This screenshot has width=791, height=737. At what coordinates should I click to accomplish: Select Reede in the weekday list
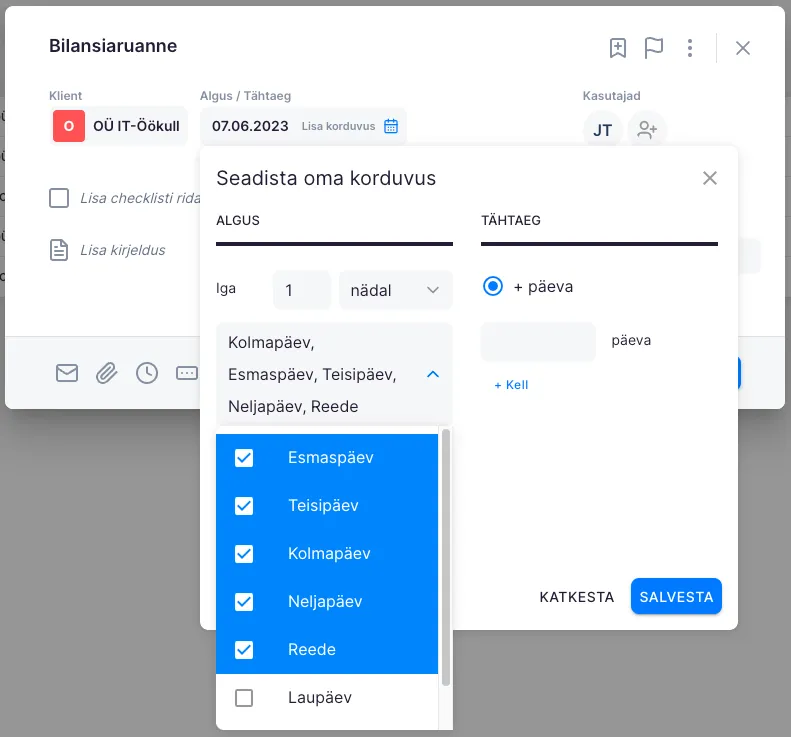pyautogui.click(x=311, y=650)
